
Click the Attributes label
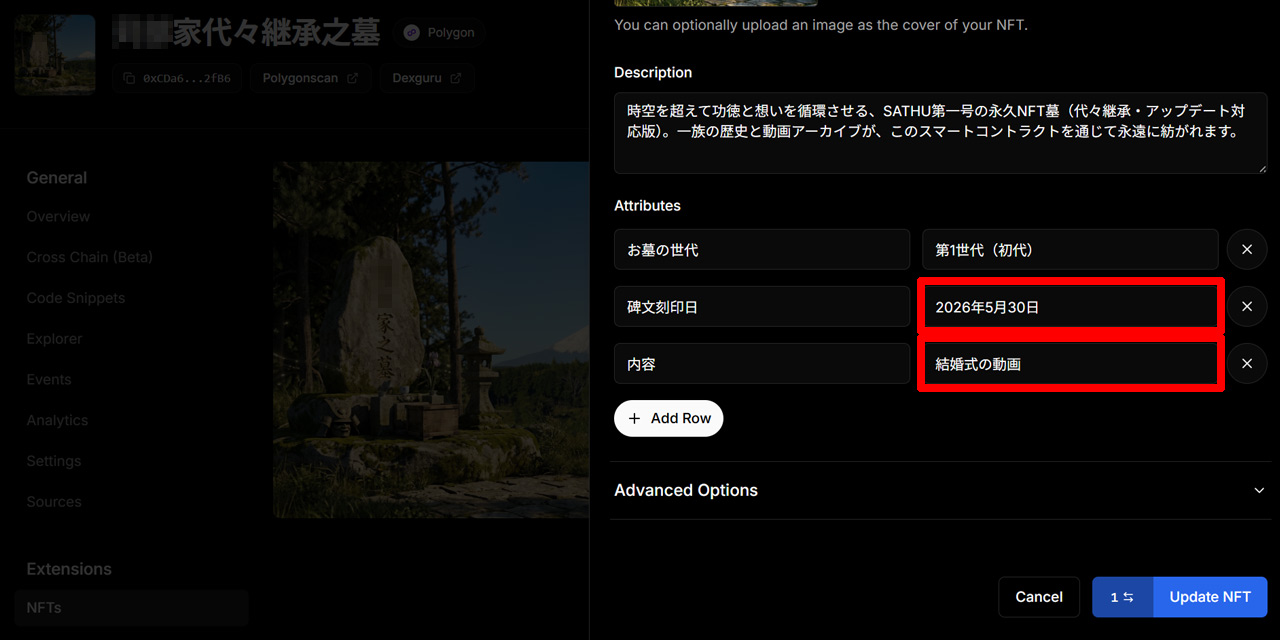[x=647, y=205]
